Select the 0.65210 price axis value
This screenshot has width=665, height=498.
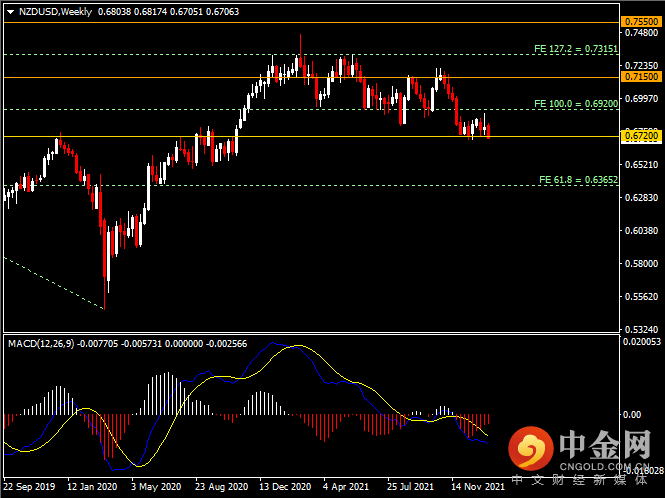point(642,165)
